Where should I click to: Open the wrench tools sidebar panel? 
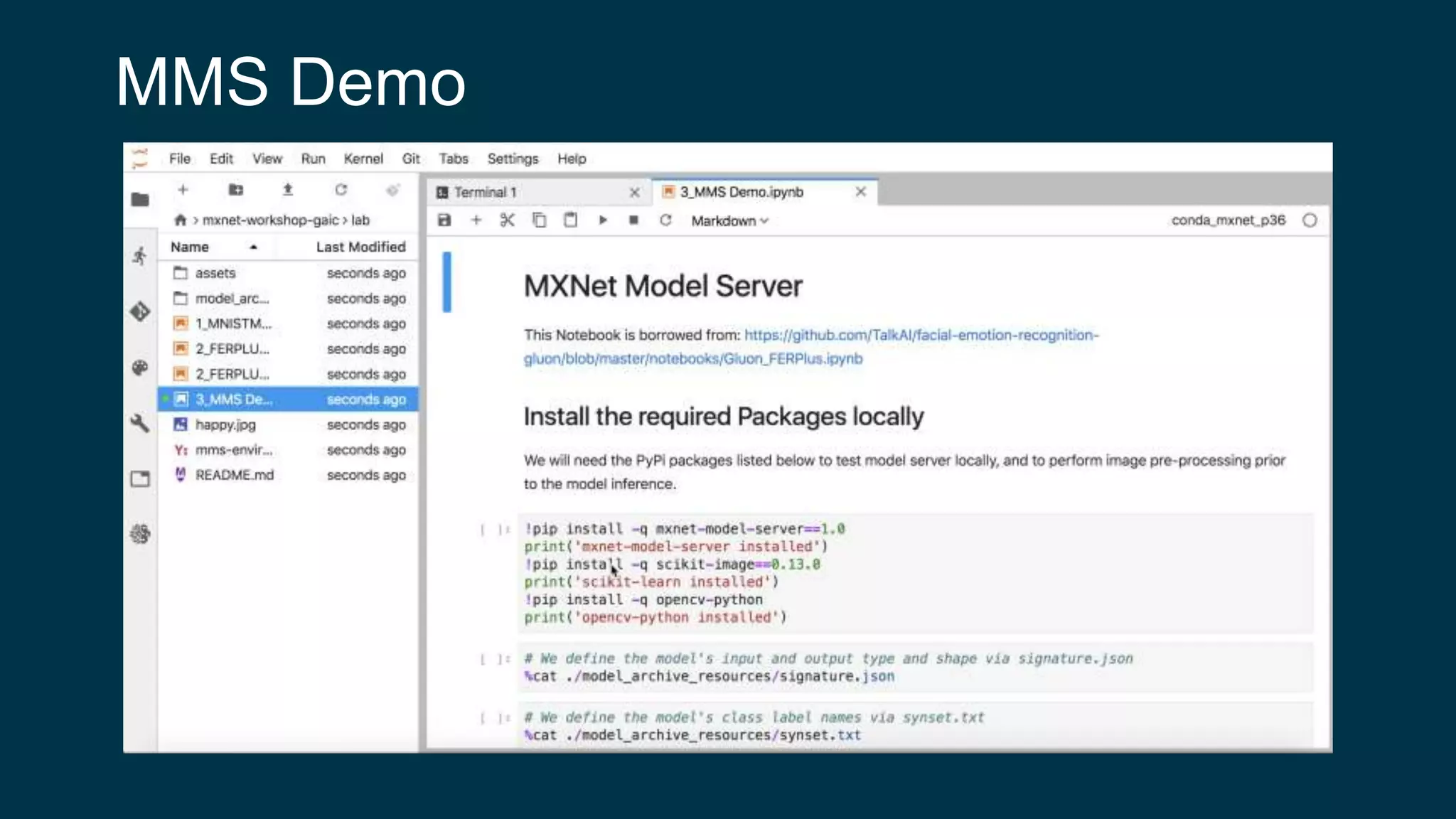click(140, 424)
